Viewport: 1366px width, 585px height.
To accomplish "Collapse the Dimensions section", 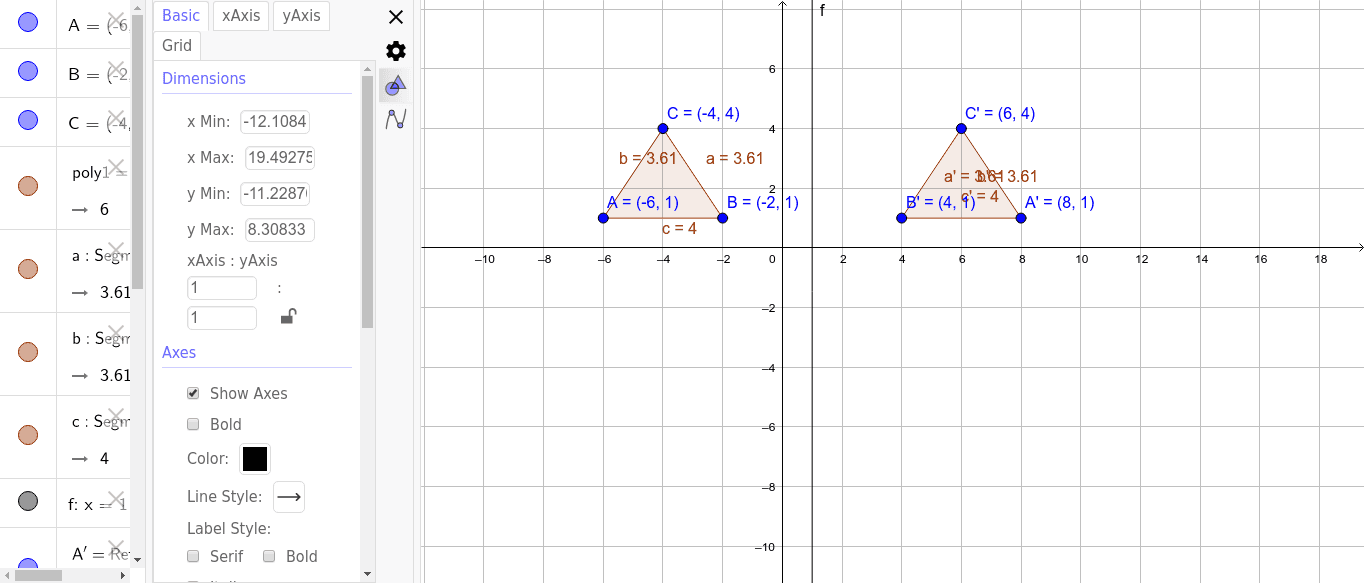I will click(203, 78).
